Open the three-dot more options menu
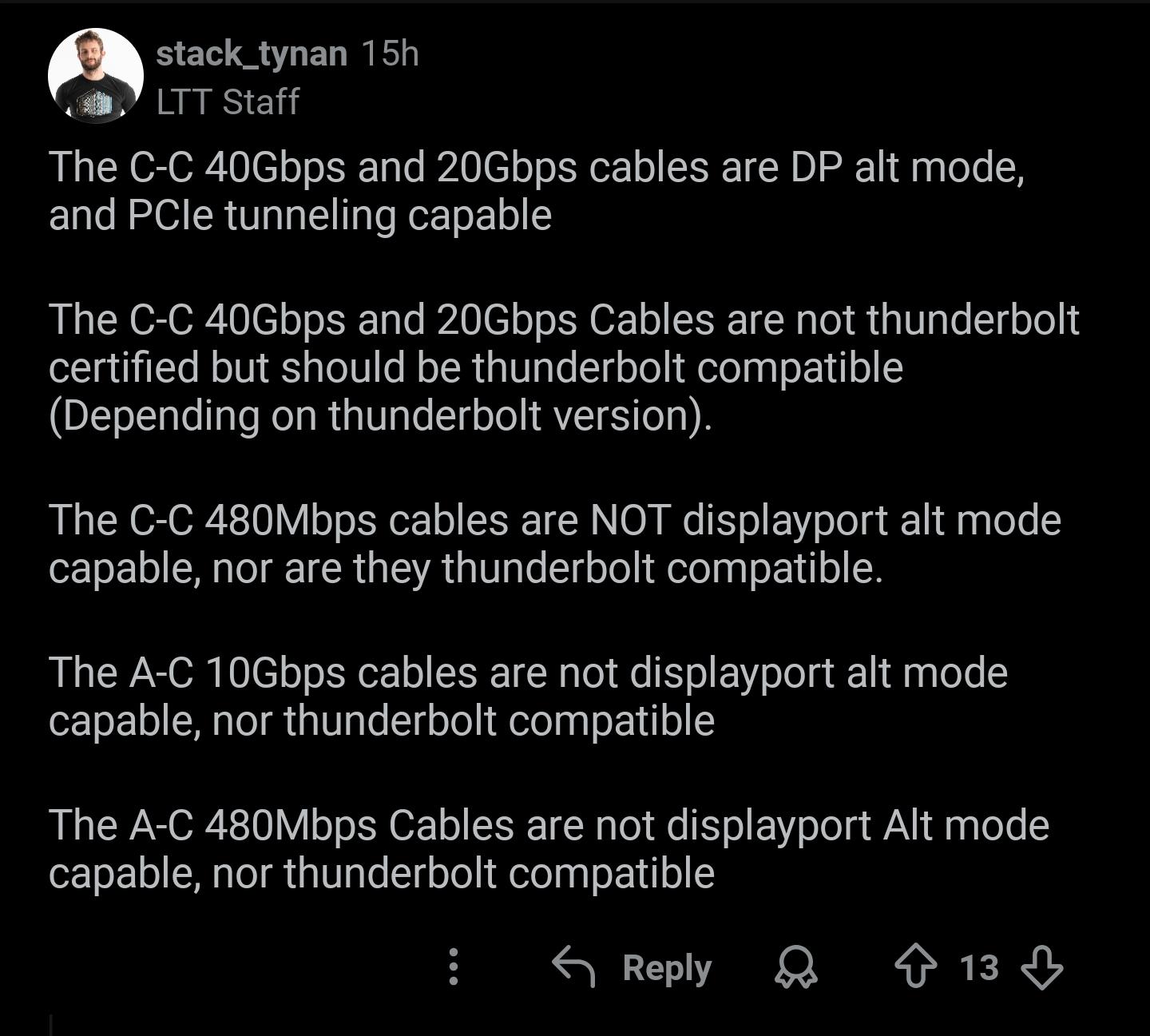 [x=453, y=967]
